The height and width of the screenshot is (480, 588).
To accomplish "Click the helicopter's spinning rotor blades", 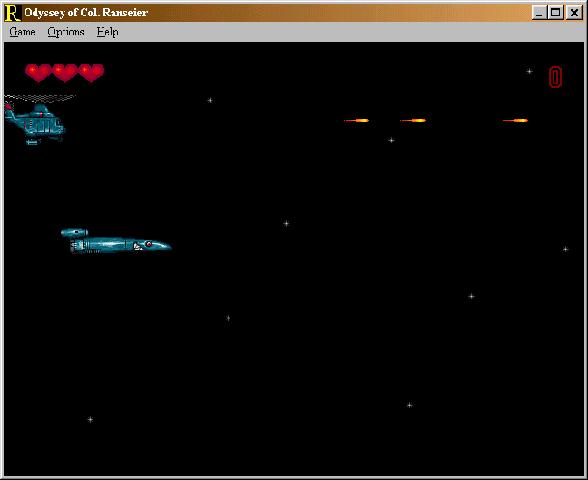I will [x=39, y=98].
